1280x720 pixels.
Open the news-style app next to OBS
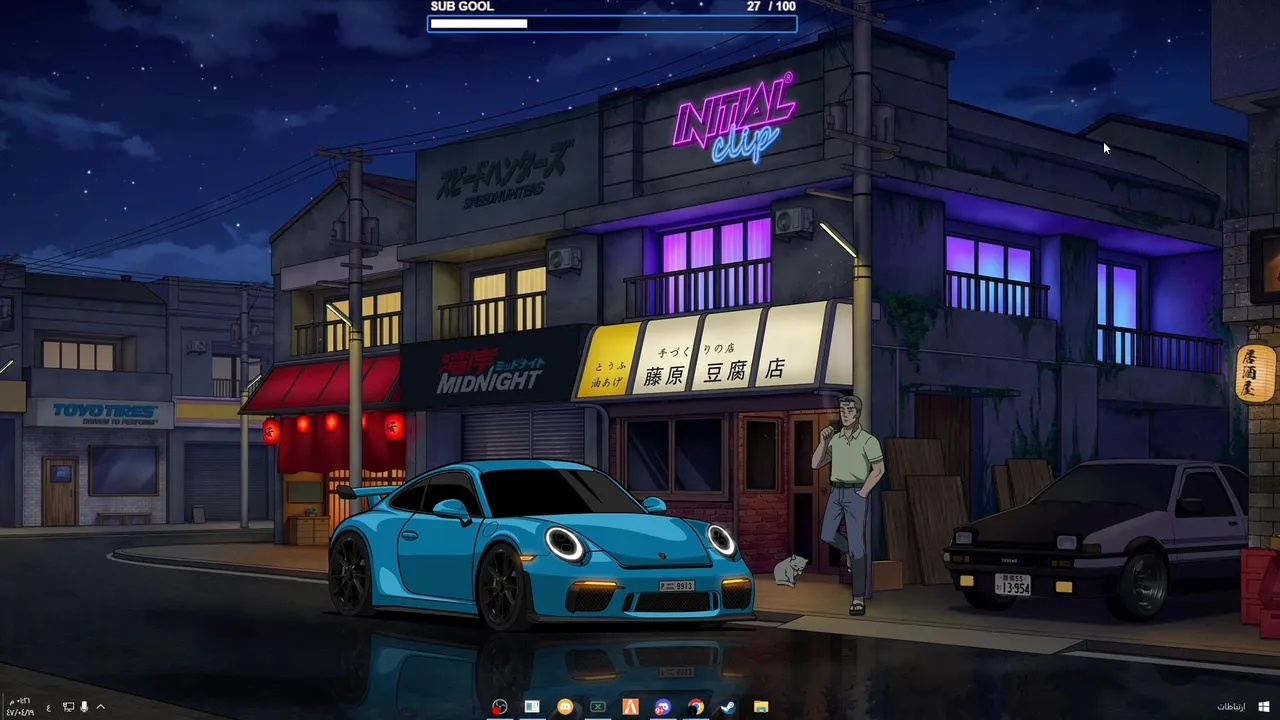coord(532,707)
